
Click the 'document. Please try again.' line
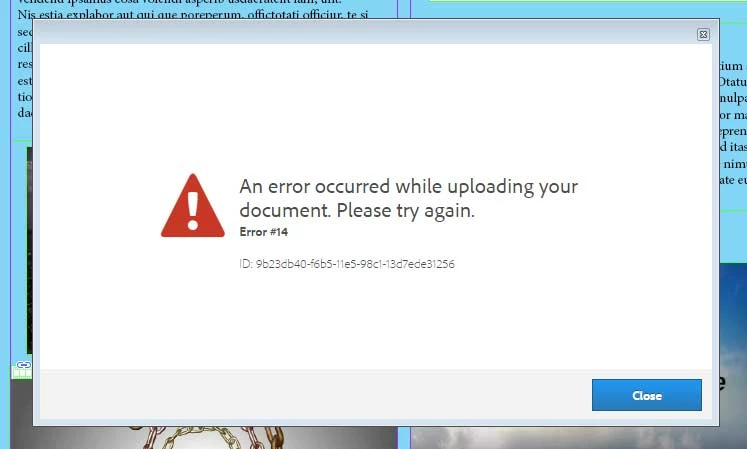click(x=357, y=210)
